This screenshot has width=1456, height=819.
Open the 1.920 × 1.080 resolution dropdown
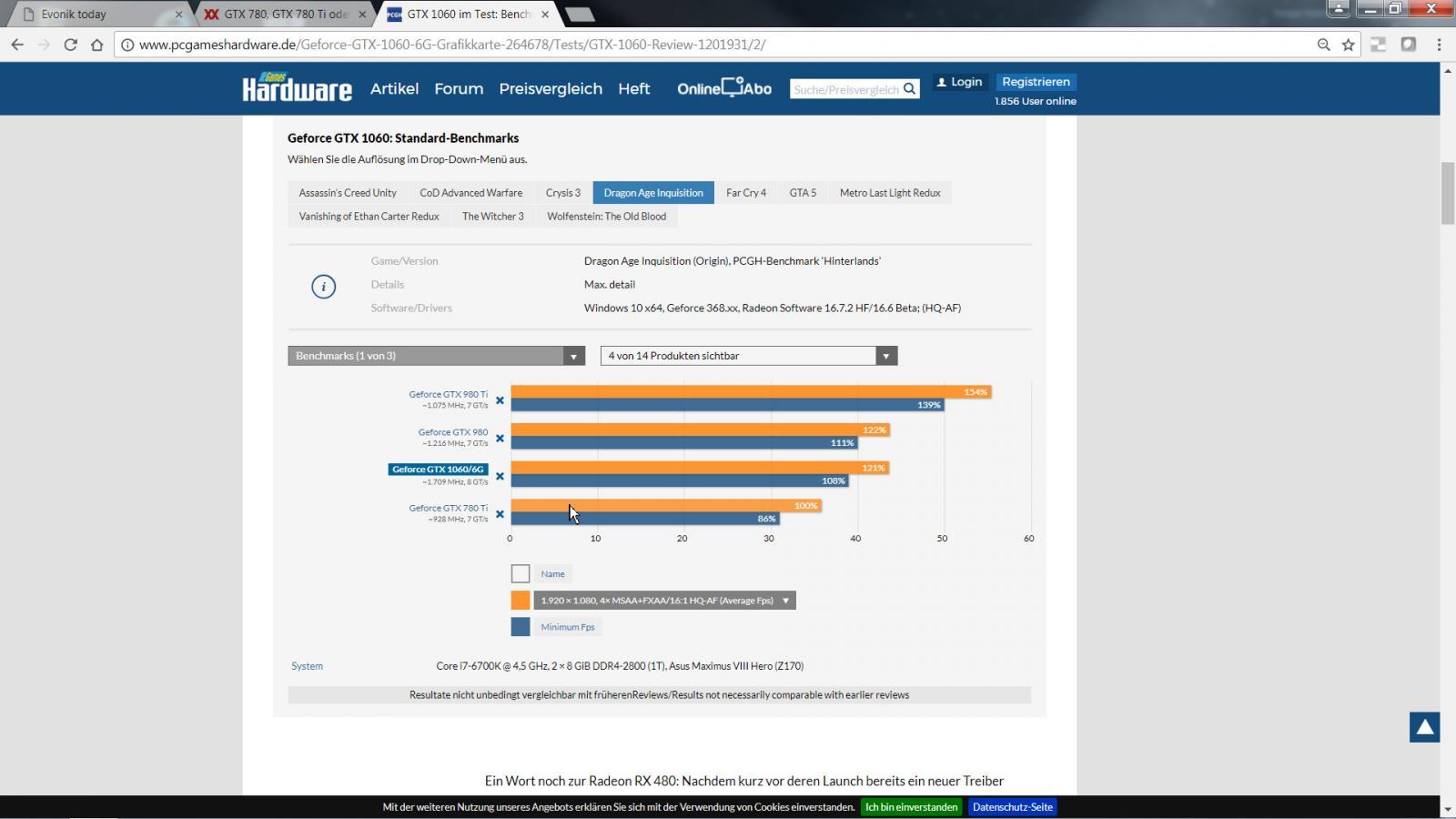[664, 601]
